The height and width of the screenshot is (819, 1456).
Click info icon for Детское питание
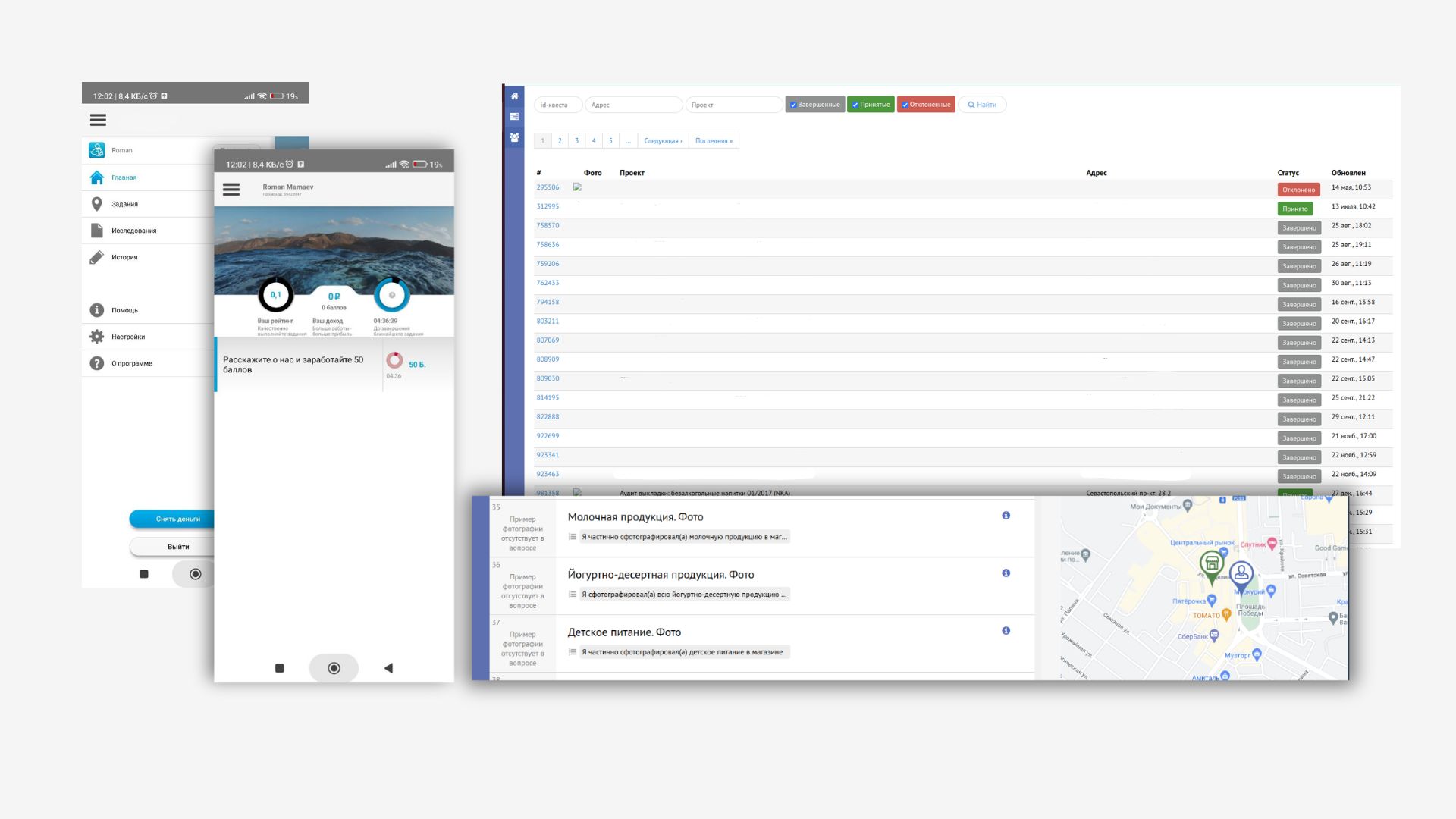(x=1006, y=631)
